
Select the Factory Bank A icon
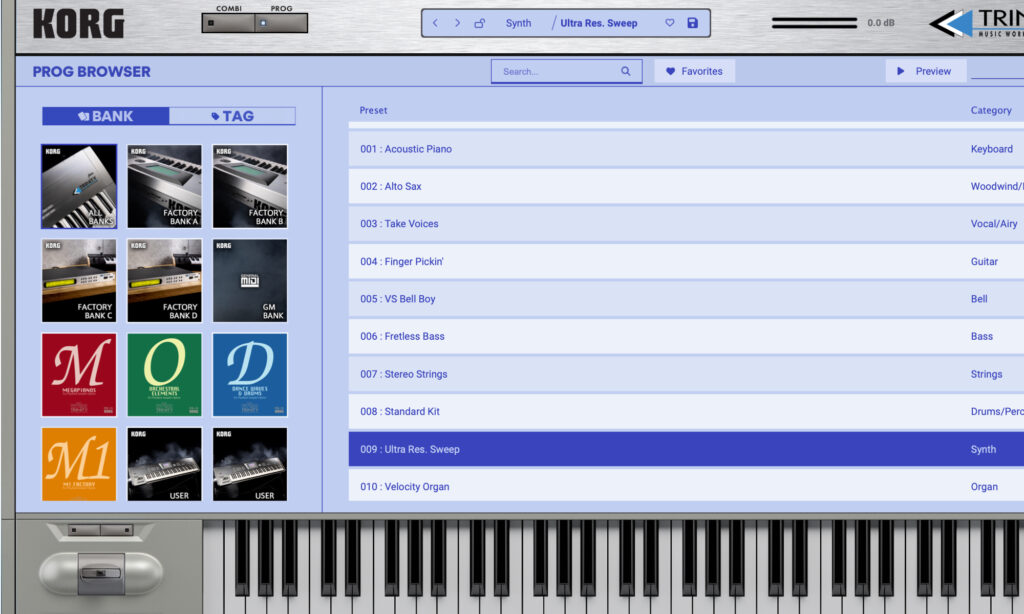[163, 186]
